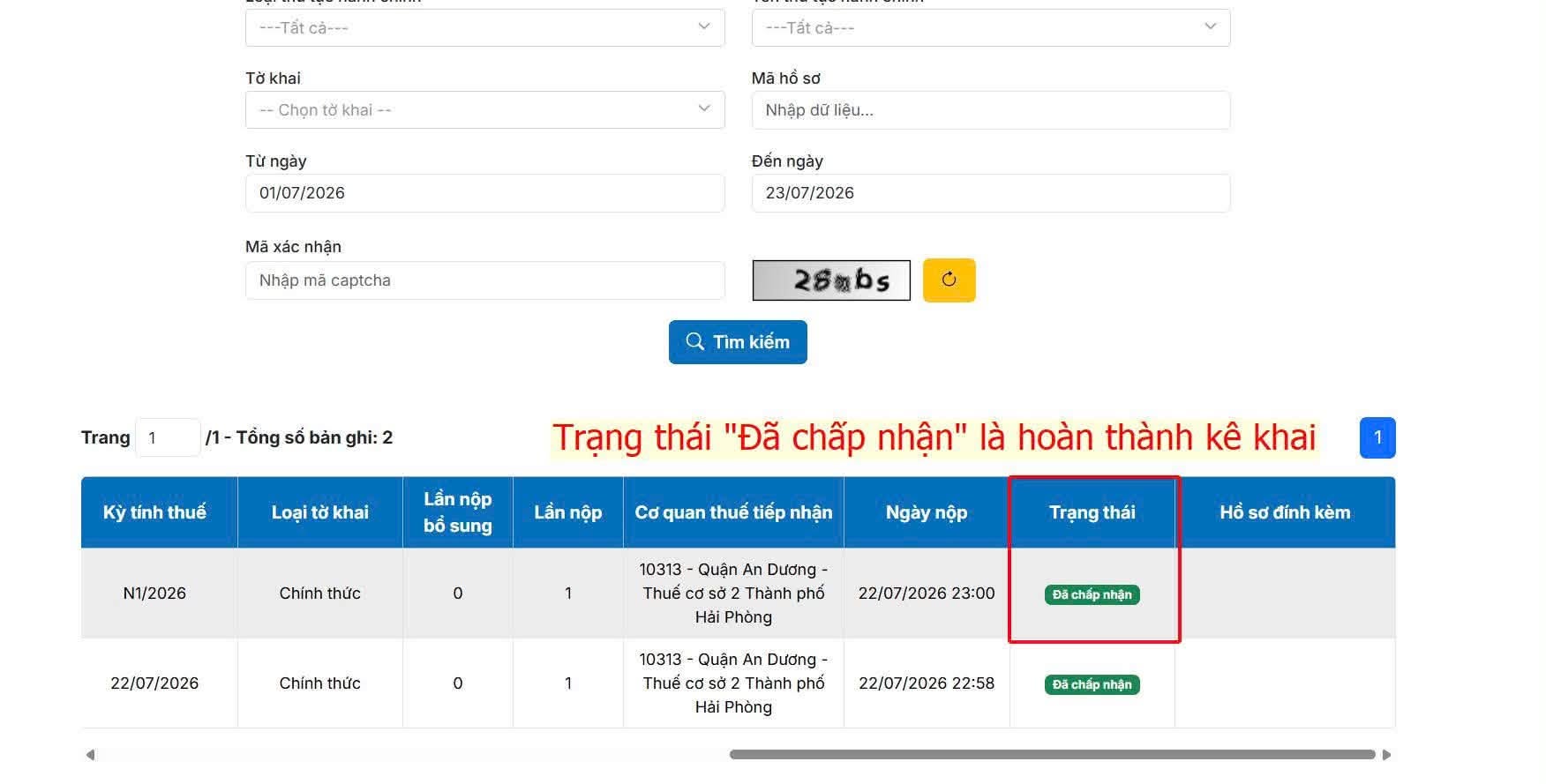Click the Trạng thái column header
This screenshot has width=1546, height=784.
[x=1092, y=512]
